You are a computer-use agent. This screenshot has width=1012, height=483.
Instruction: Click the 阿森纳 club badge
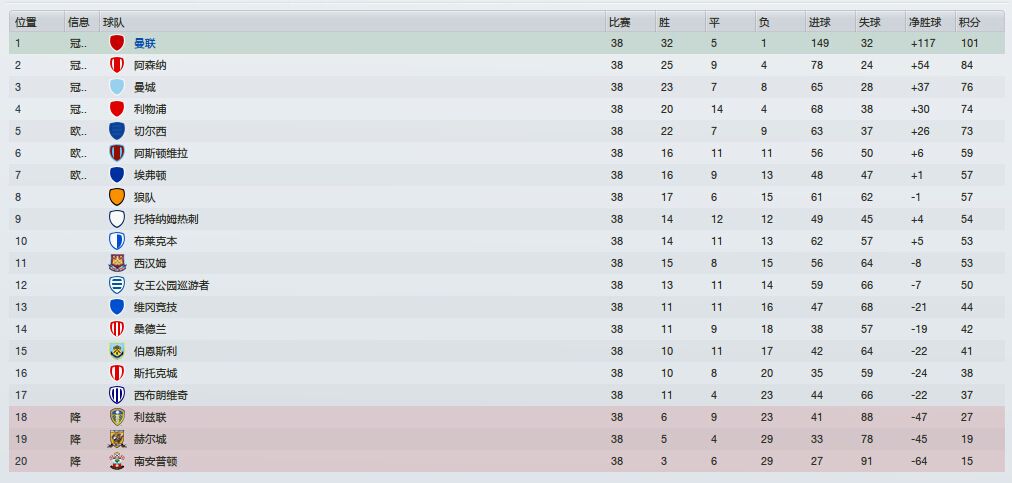click(117, 65)
